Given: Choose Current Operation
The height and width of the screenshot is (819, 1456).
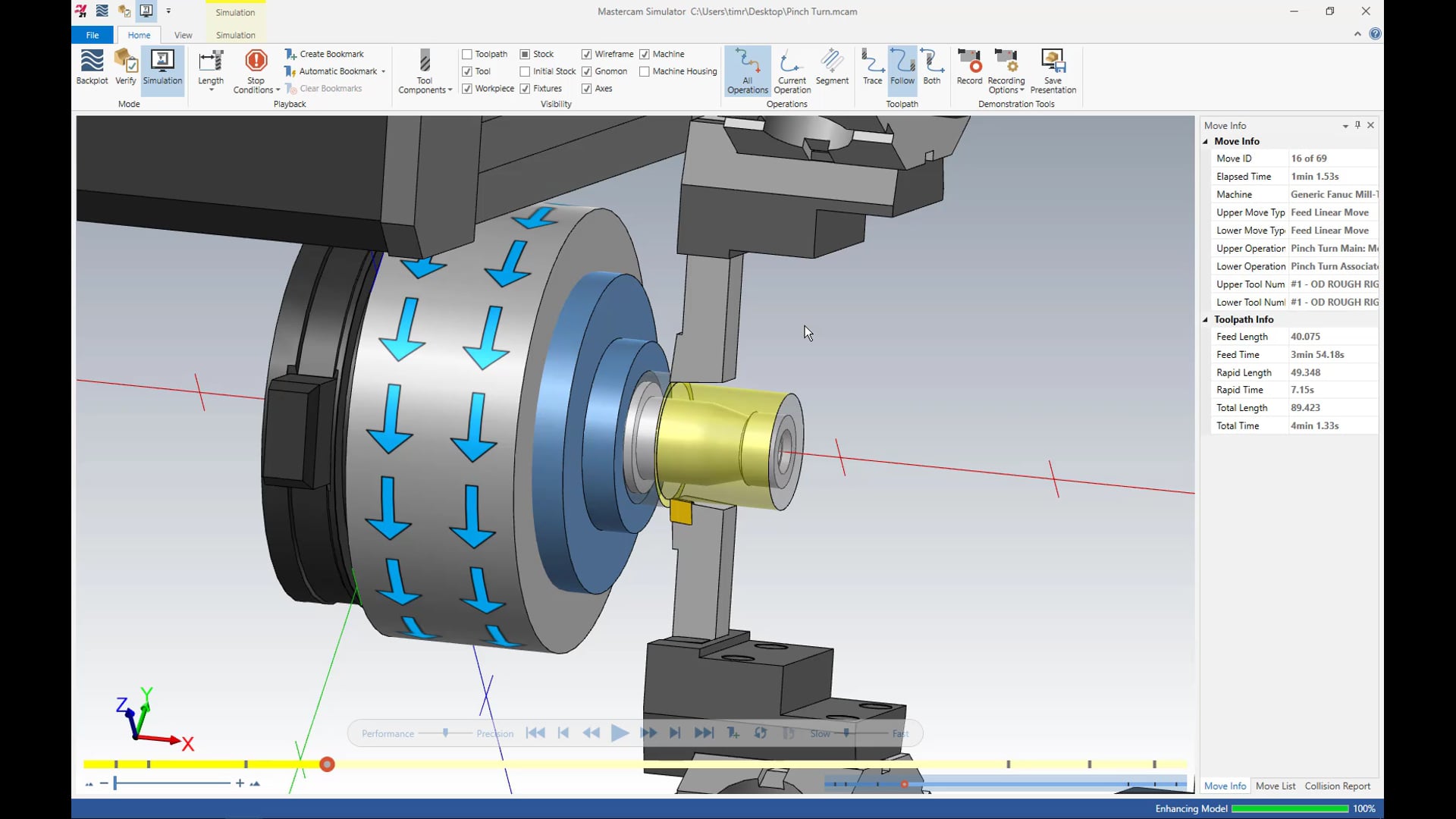Looking at the screenshot, I should pyautogui.click(x=792, y=71).
